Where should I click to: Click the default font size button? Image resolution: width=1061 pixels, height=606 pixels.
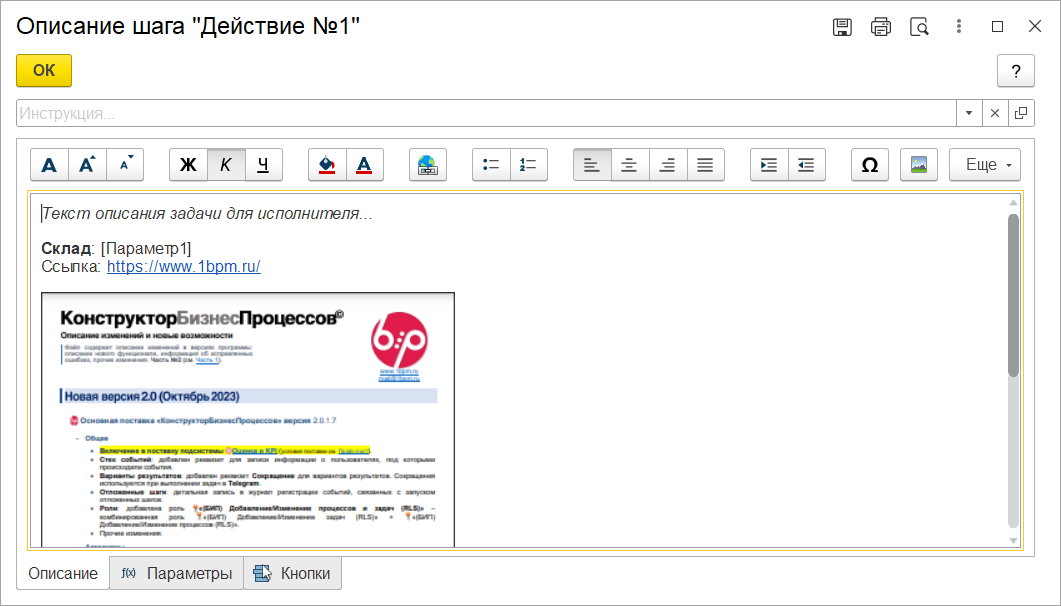click(49, 165)
